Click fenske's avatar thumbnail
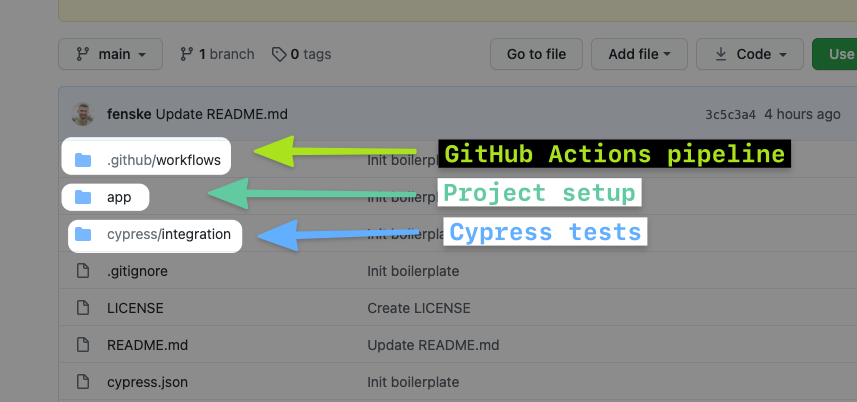Viewport: 857px width, 402px height. 83,114
